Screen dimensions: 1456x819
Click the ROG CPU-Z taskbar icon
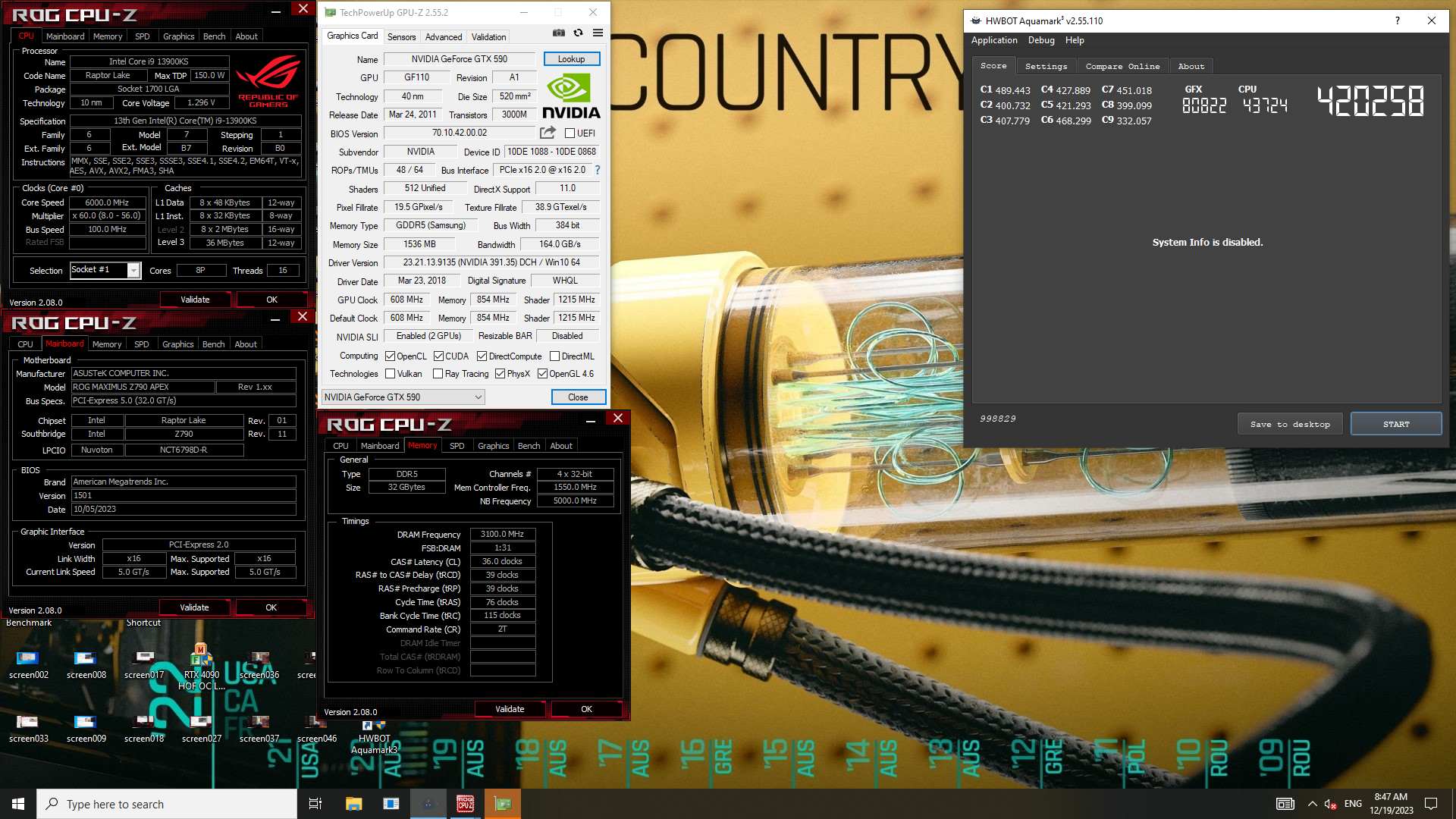pyautogui.click(x=465, y=804)
